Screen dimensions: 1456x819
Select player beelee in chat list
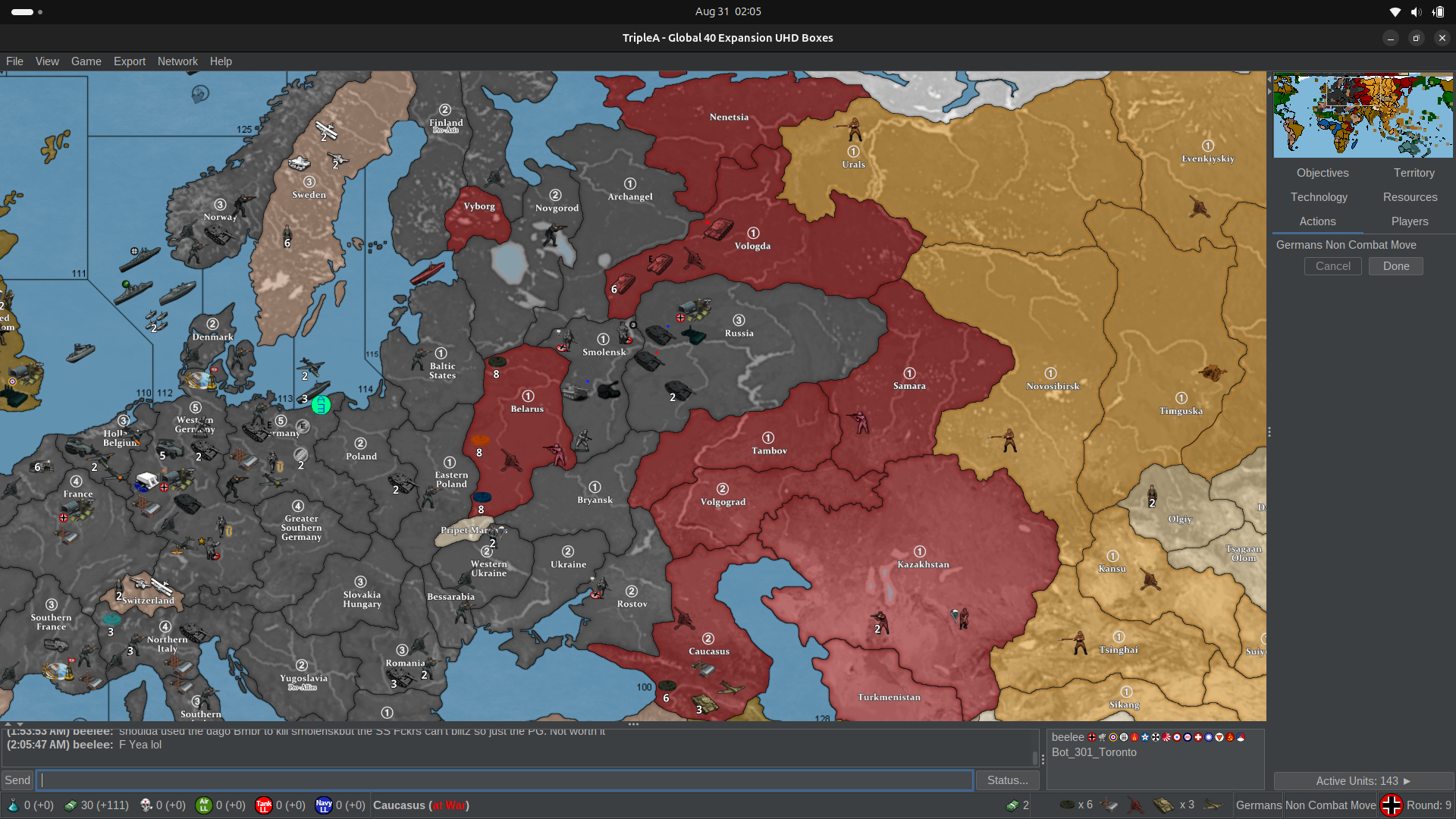click(1068, 737)
